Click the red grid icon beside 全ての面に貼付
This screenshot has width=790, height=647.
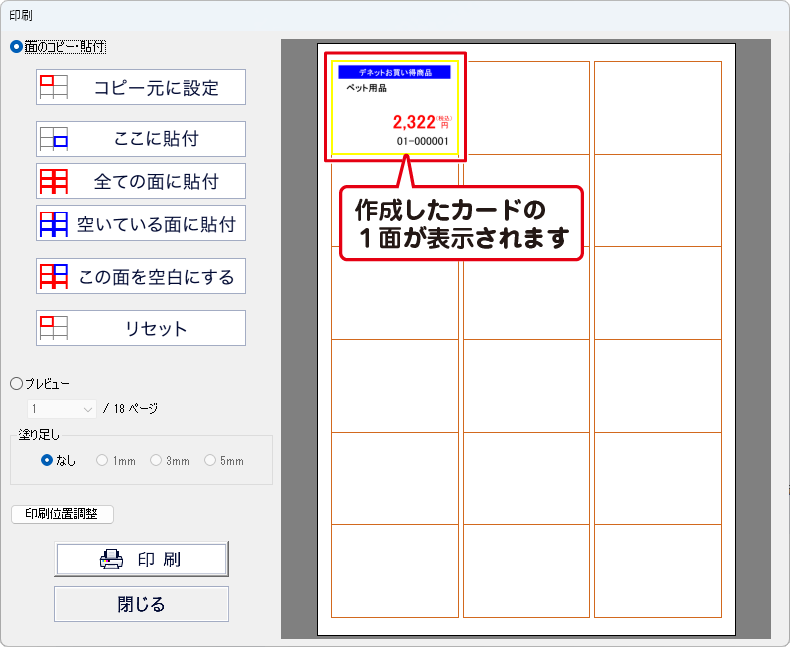[x=53, y=182]
